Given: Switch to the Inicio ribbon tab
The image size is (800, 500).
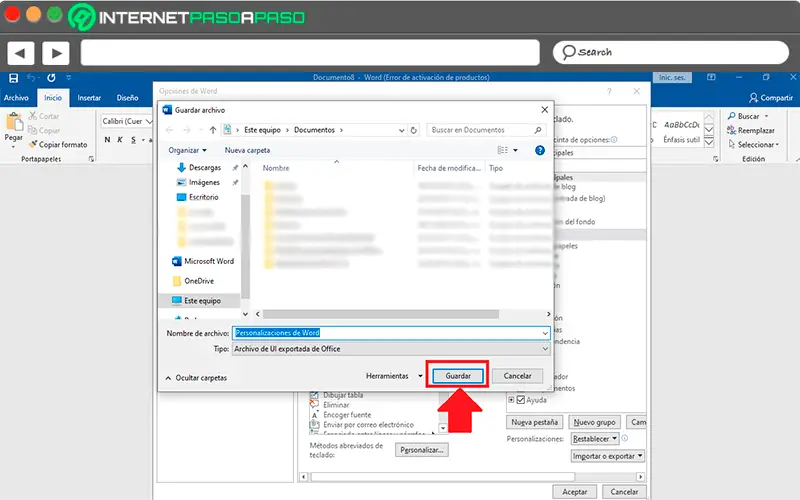Looking at the screenshot, I should 53,97.
